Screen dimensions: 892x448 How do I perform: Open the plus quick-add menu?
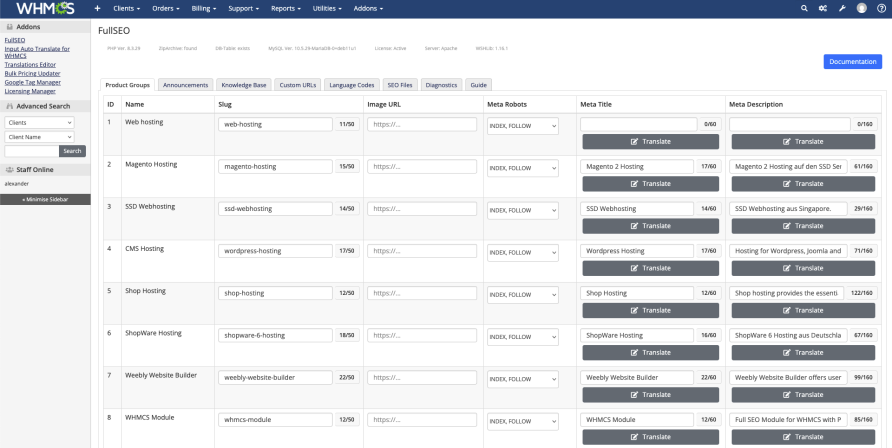tap(97, 8)
